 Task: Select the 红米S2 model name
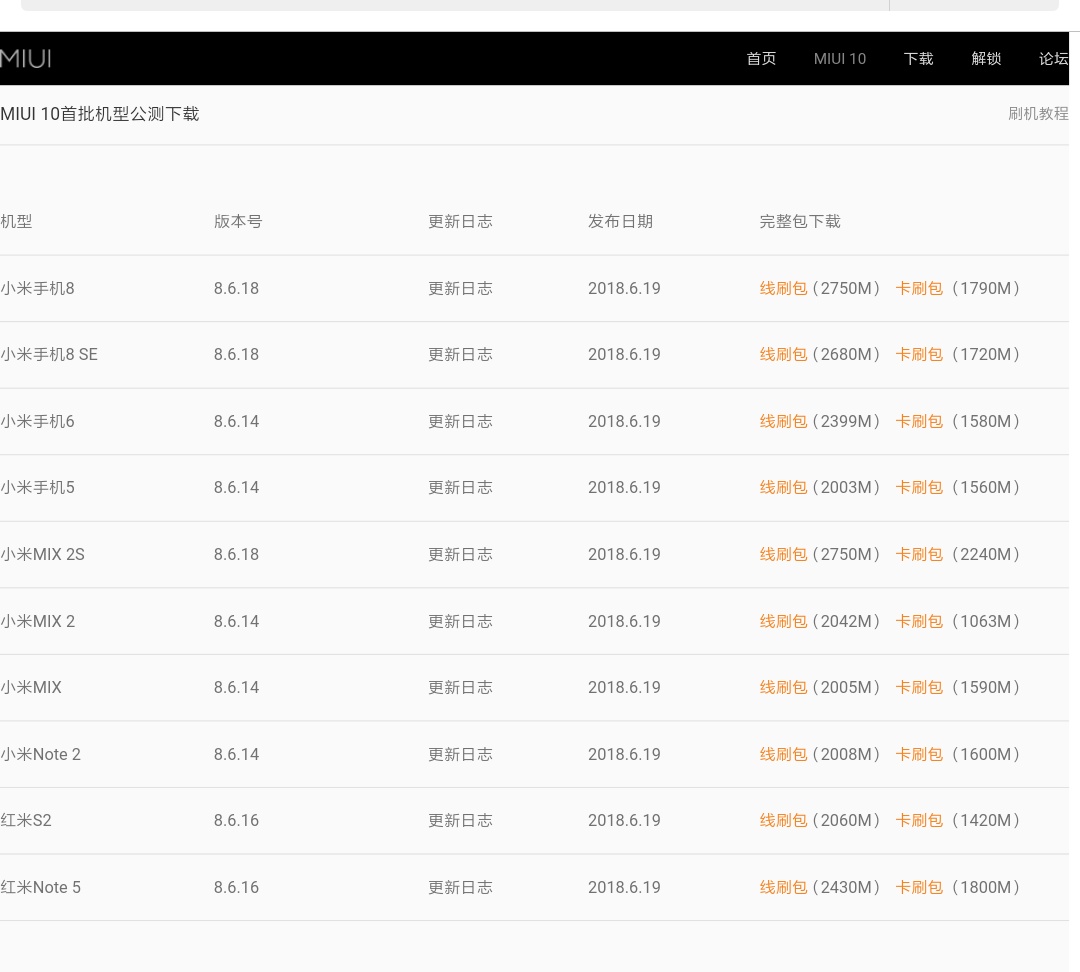pyautogui.click(x=25, y=820)
